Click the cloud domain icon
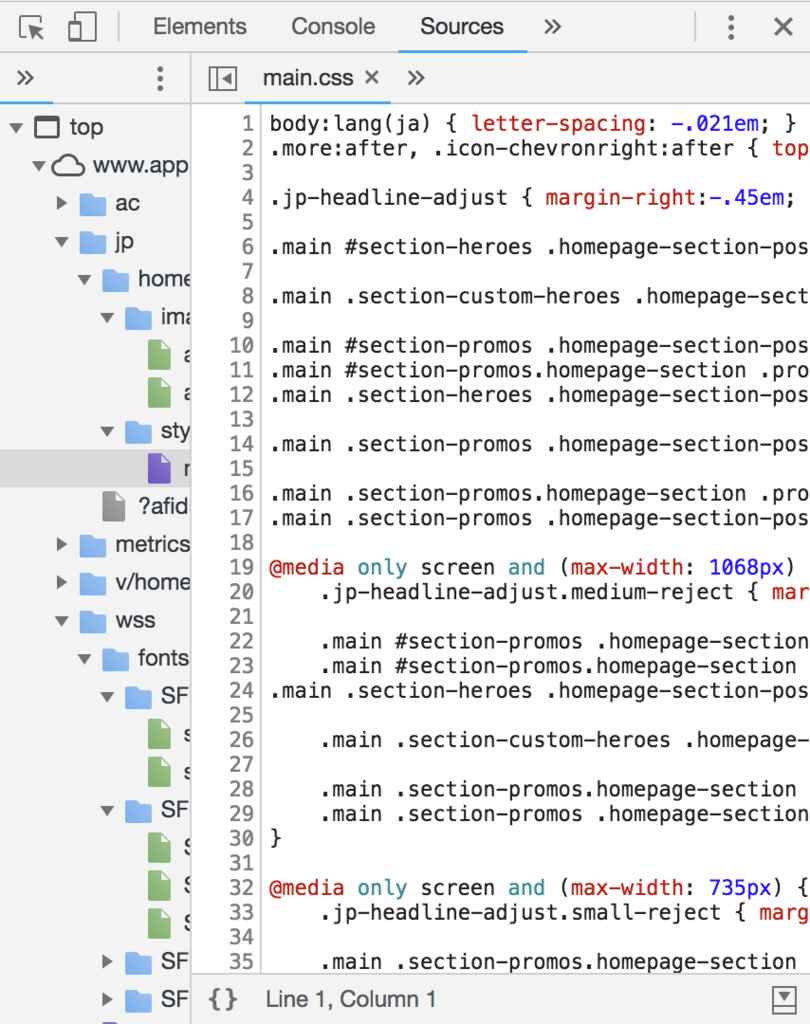The width and height of the screenshot is (810, 1024). coord(68,165)
